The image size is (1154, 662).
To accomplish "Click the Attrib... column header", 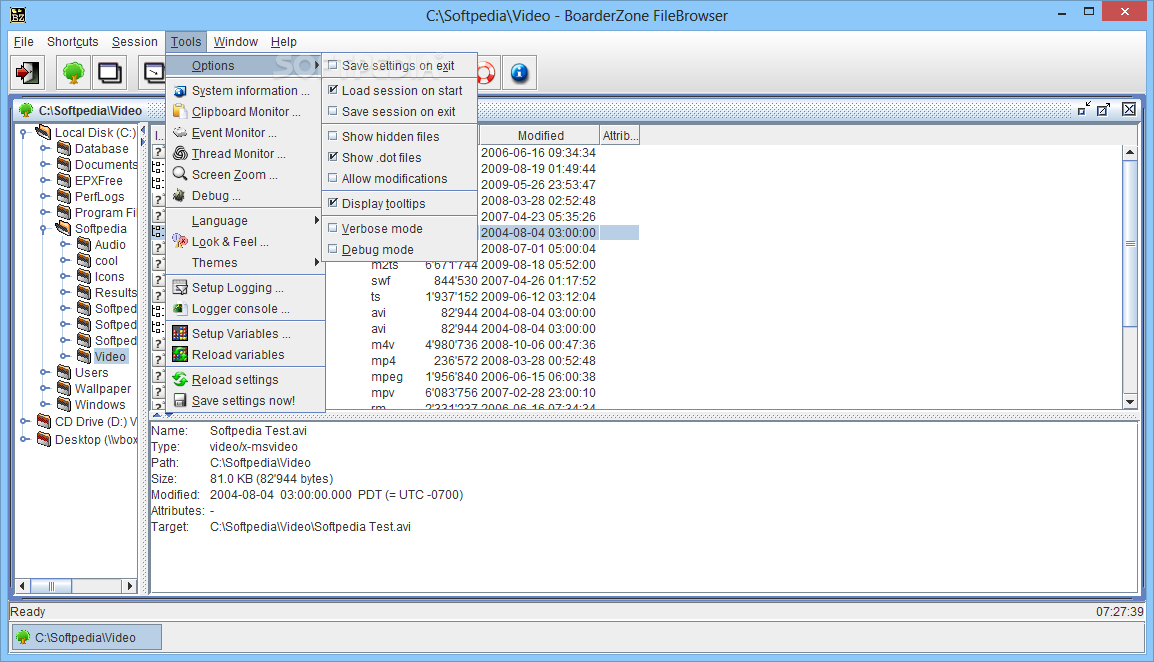I will coord(620,135).
